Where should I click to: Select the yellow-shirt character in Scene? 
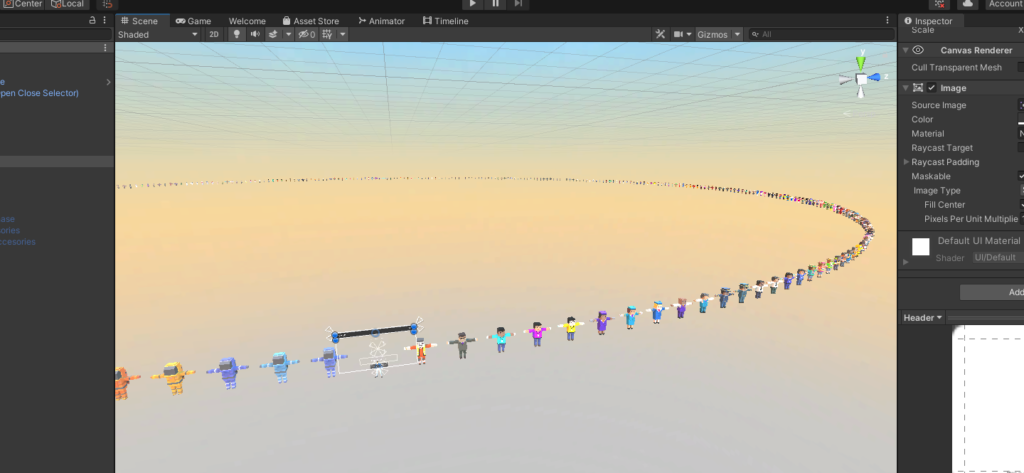571,328
